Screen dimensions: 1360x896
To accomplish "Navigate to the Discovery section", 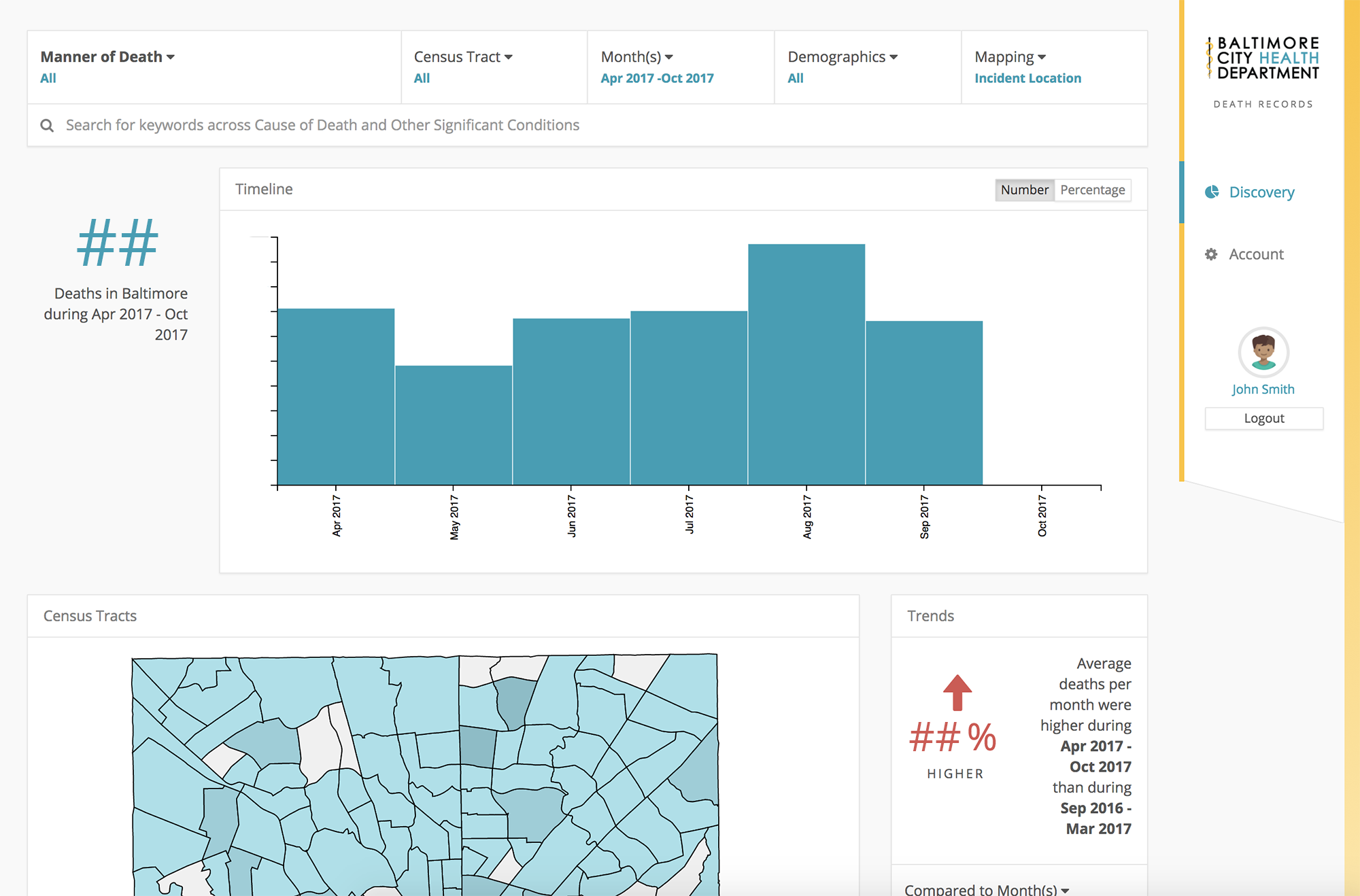I will (1261, 192).
